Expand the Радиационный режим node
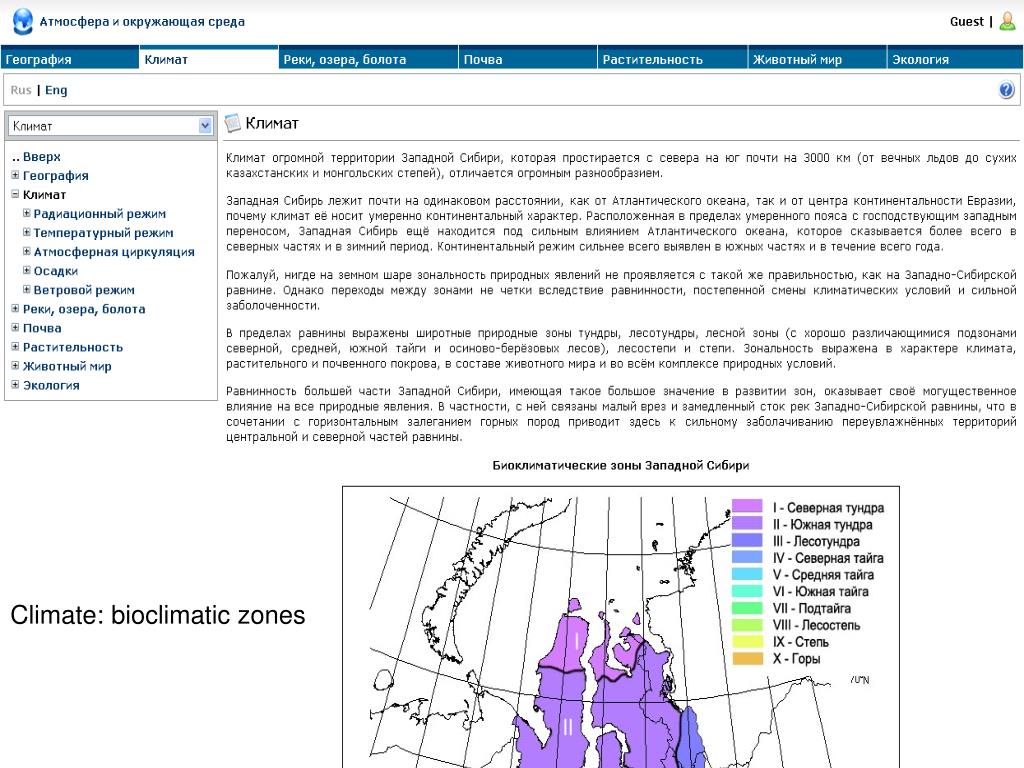This screenshot has width=1024, height=768. click(26, 214)
